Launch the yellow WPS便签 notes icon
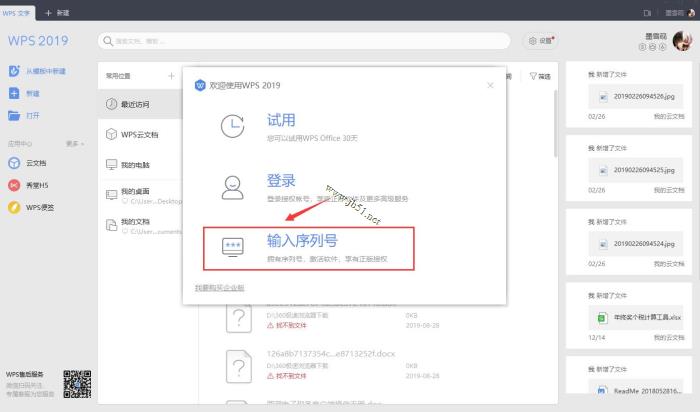Viewport: 700px width, 412px height. (x=14, y=207)
